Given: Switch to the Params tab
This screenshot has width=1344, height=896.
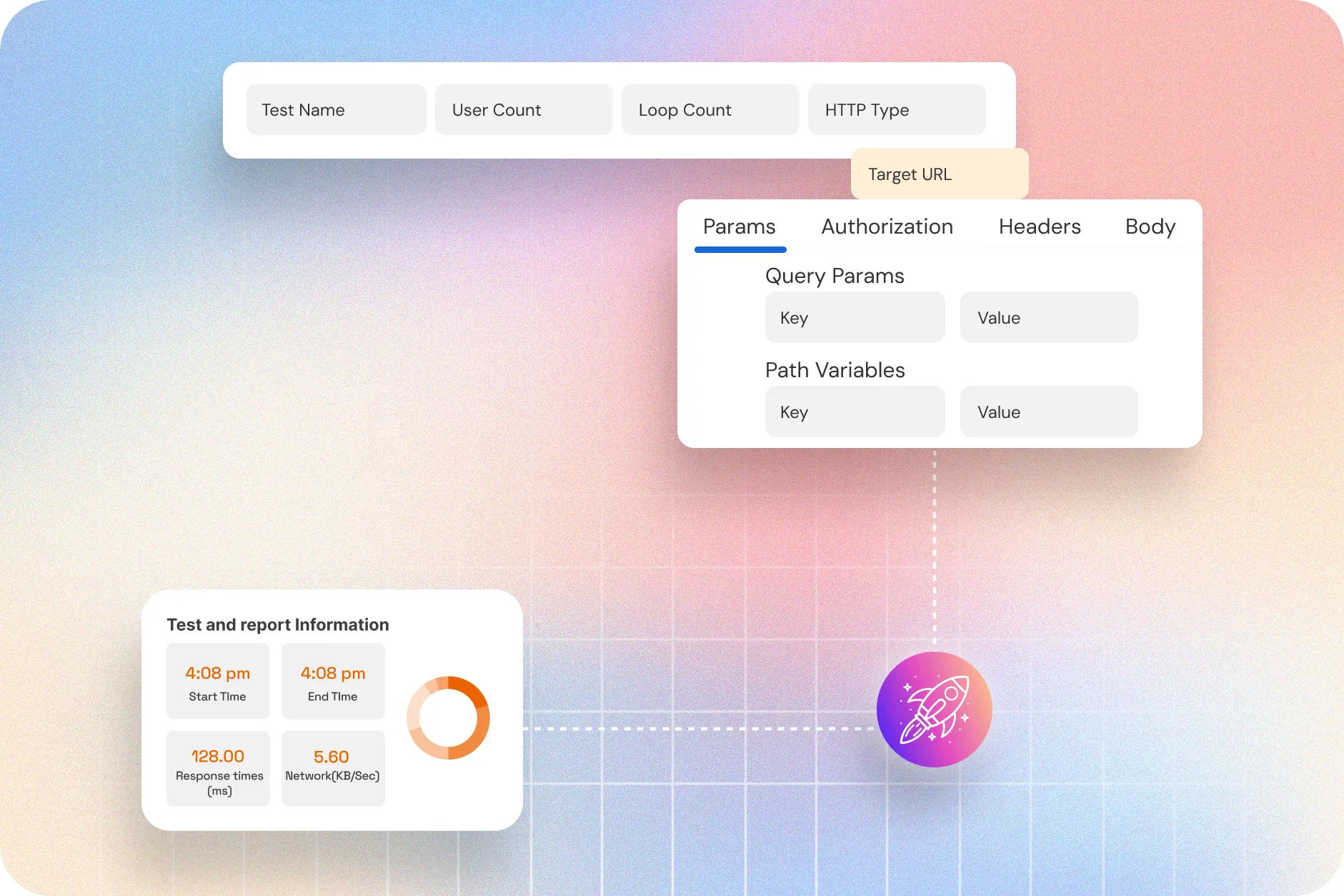Looking at the screenshot, I should [x=740, y=227].
